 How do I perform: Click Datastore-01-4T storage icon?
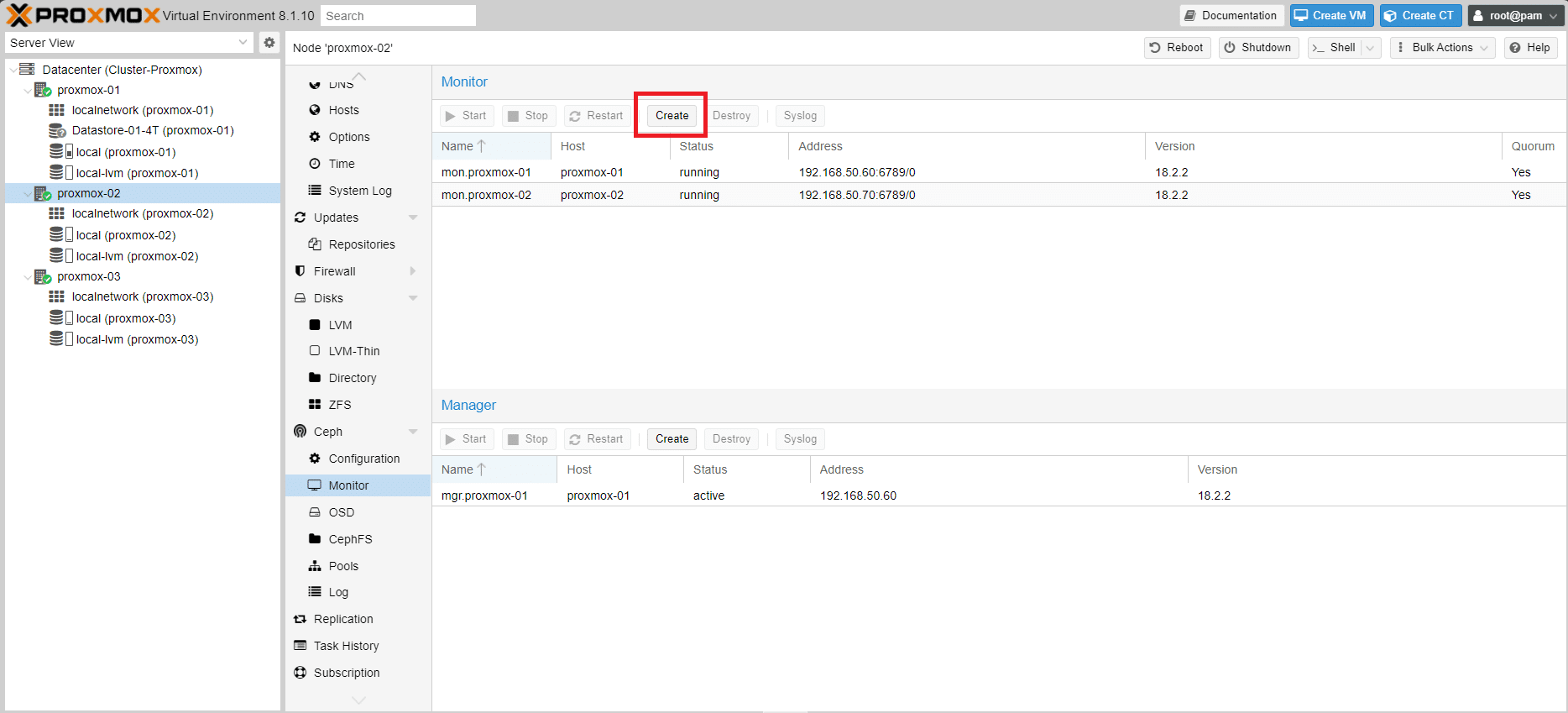[57, 130]
